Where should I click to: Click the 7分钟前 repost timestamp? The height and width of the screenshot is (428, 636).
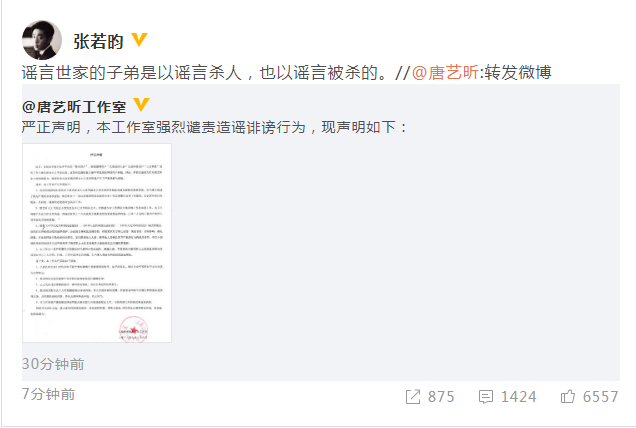click(x=48, y=394)
